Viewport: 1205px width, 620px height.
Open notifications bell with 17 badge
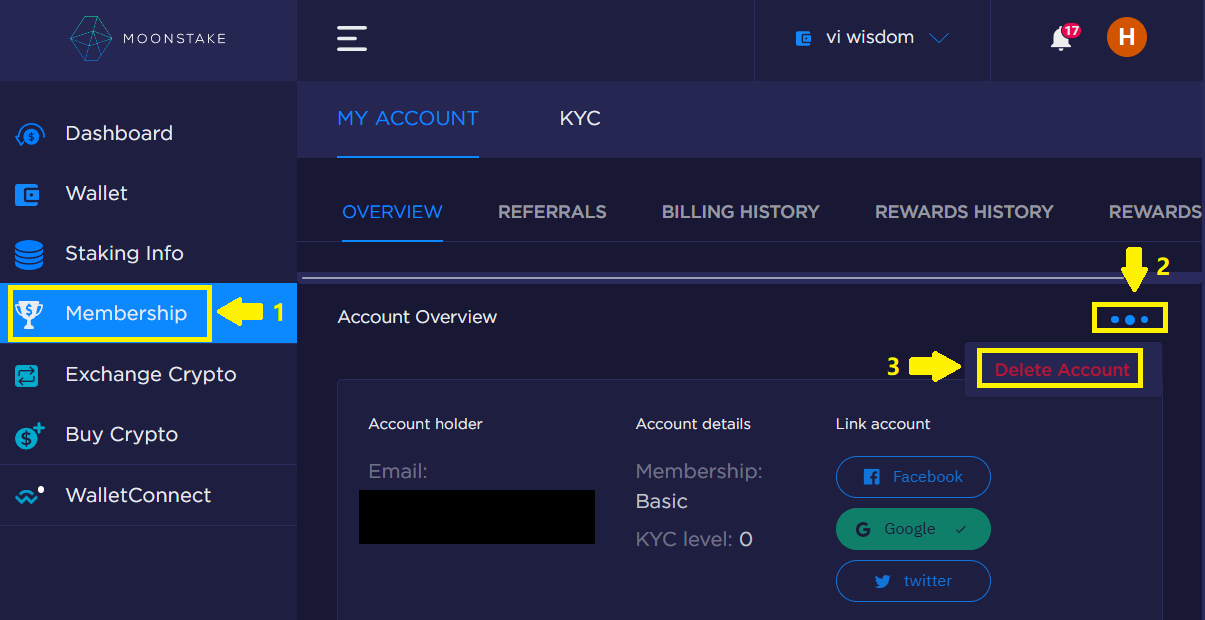coord(1062,38)
